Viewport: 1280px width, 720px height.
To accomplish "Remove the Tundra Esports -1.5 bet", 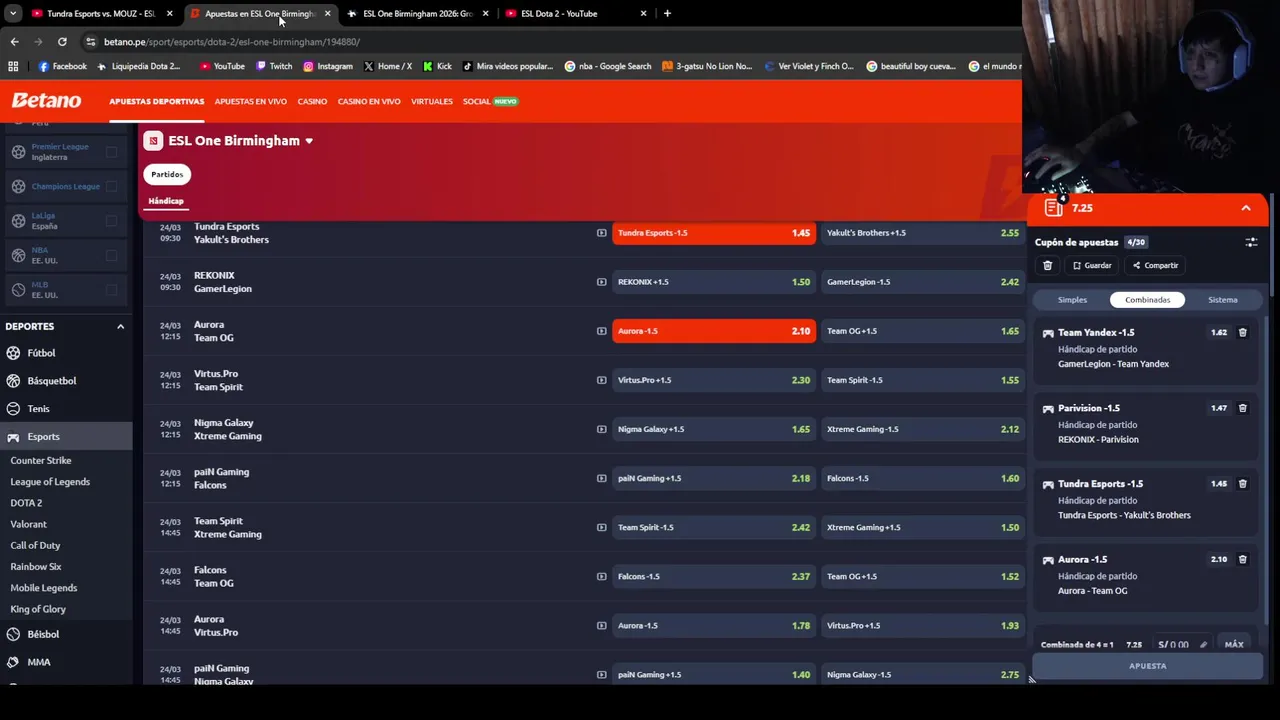I will [1242, 483].
